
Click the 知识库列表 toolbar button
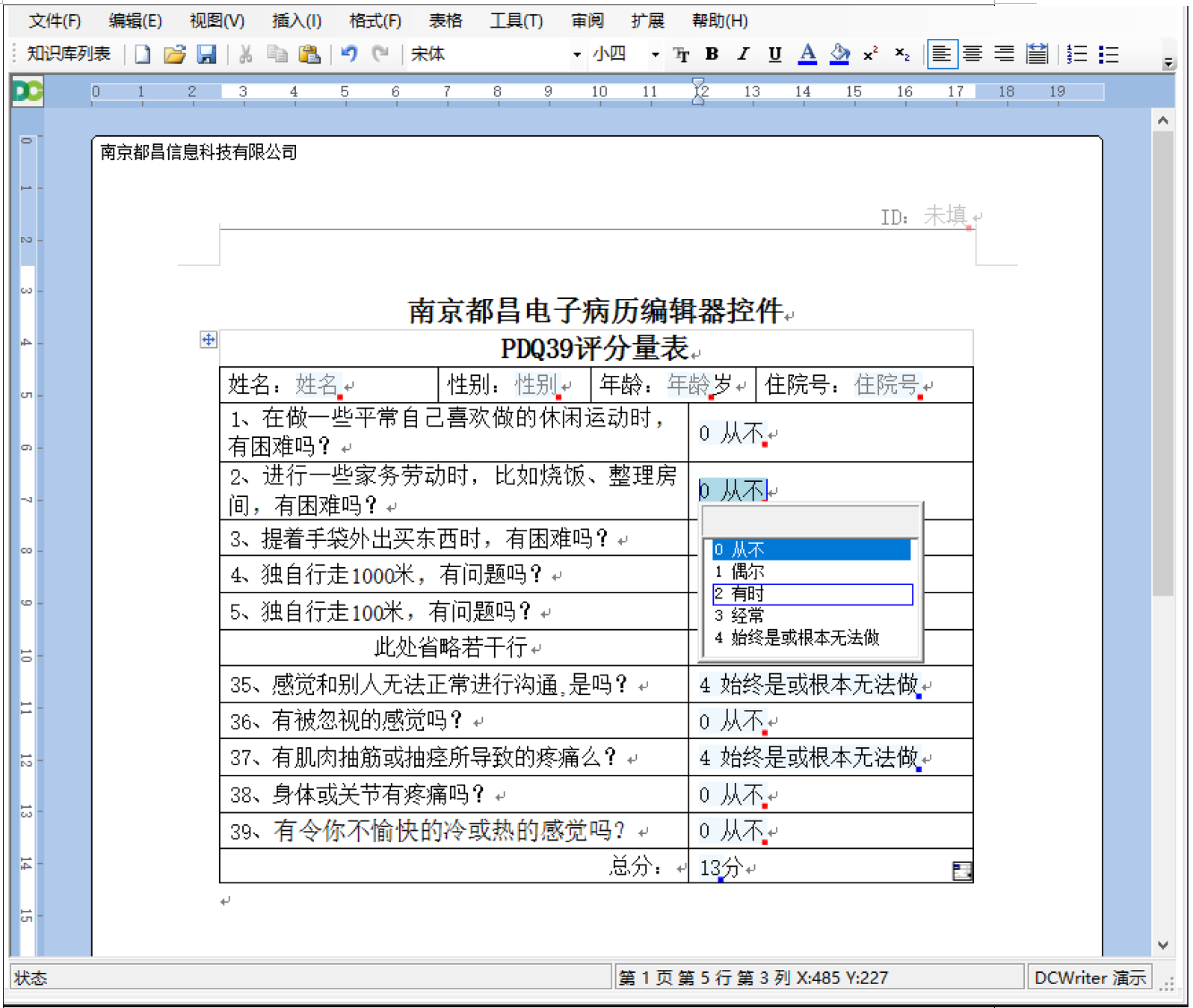pyautogui.click(x=69, y=54)
